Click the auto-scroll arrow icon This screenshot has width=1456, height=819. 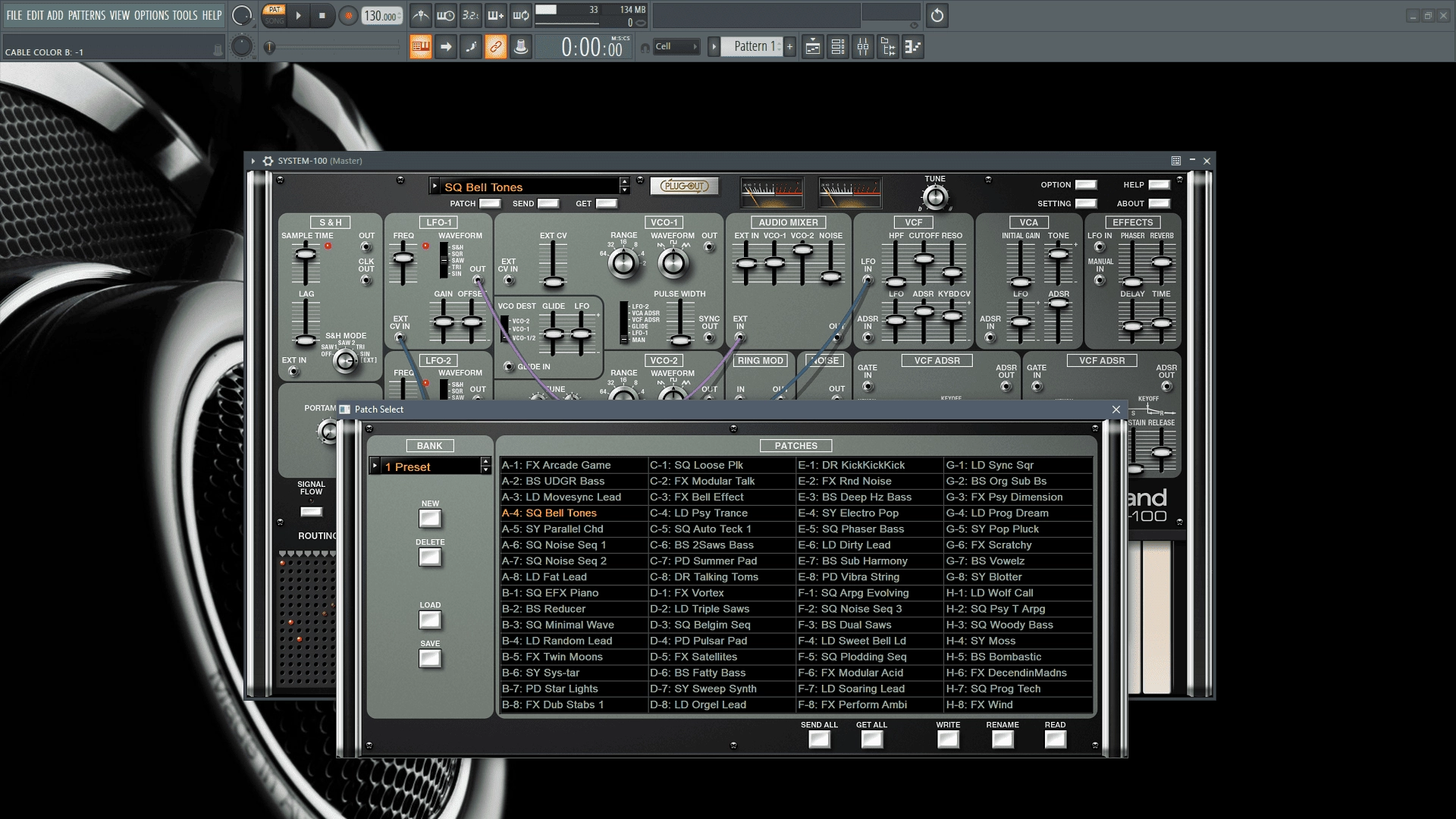click(446, 47)
